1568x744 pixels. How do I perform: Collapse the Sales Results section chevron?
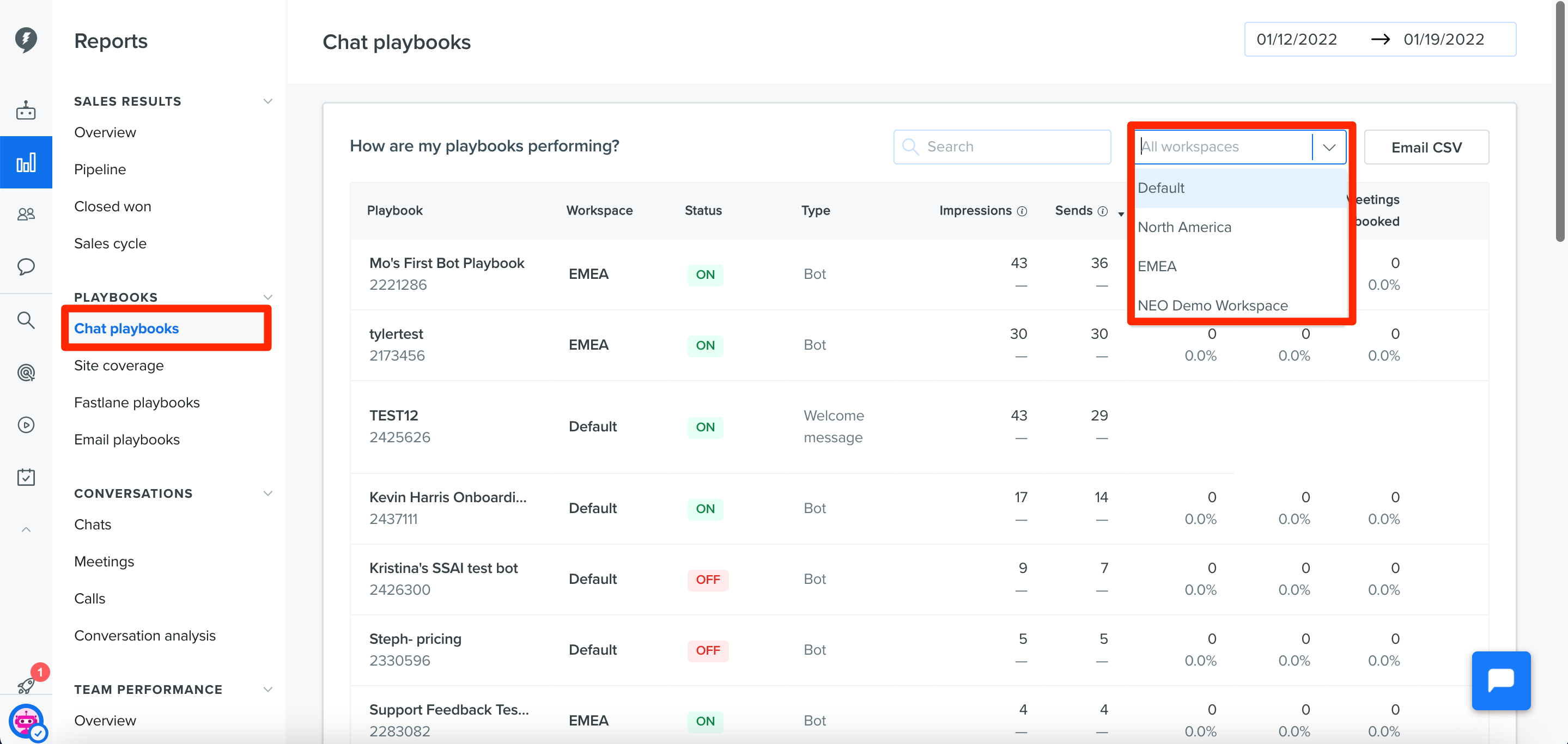pyautogui.click(x=267, y=101)
